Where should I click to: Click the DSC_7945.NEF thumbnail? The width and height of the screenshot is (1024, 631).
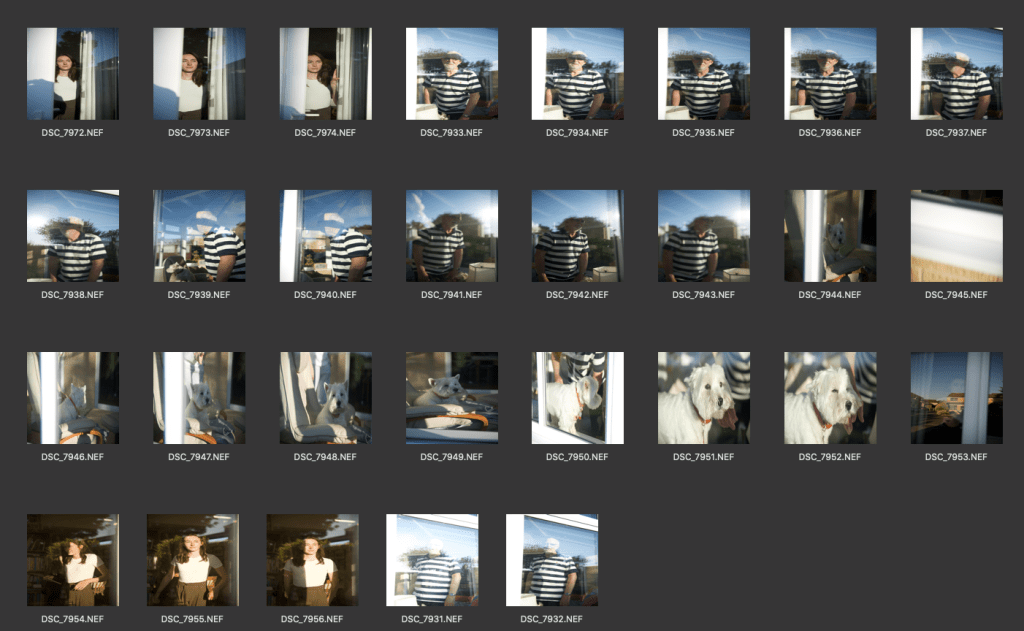(x=956, y=236)
